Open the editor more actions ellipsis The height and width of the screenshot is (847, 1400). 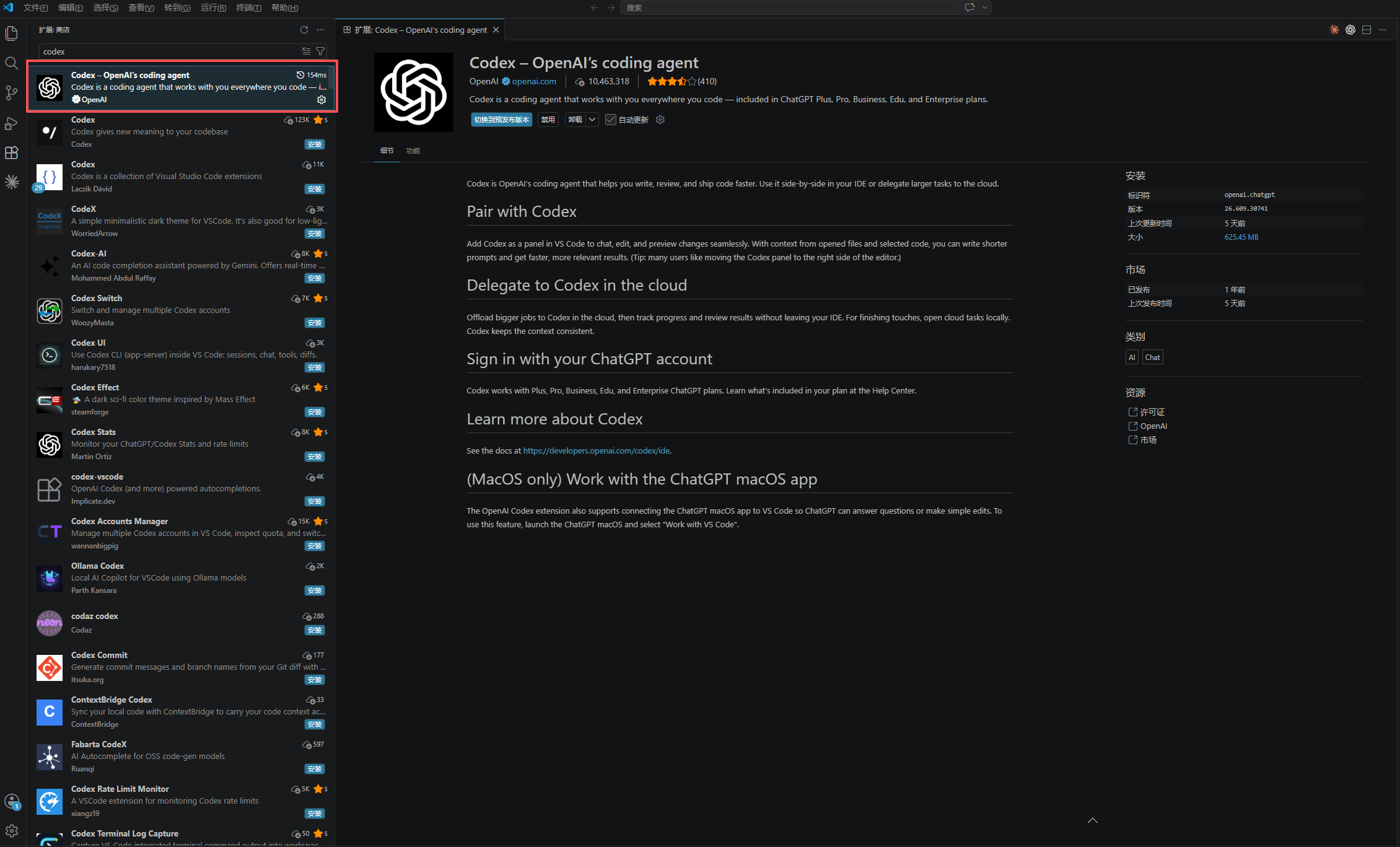pyautogui.click(x=1383, y=30)
